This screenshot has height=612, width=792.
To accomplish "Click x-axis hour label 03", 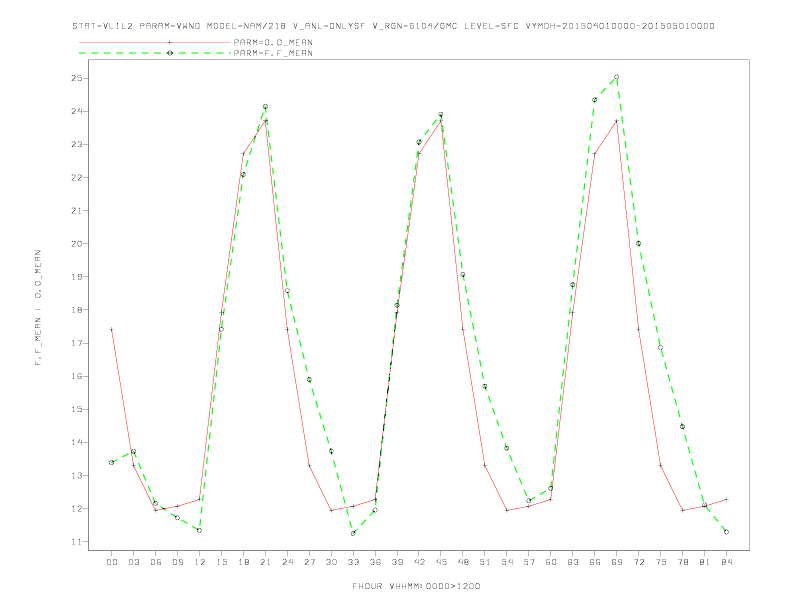I will tap(133, 562).
